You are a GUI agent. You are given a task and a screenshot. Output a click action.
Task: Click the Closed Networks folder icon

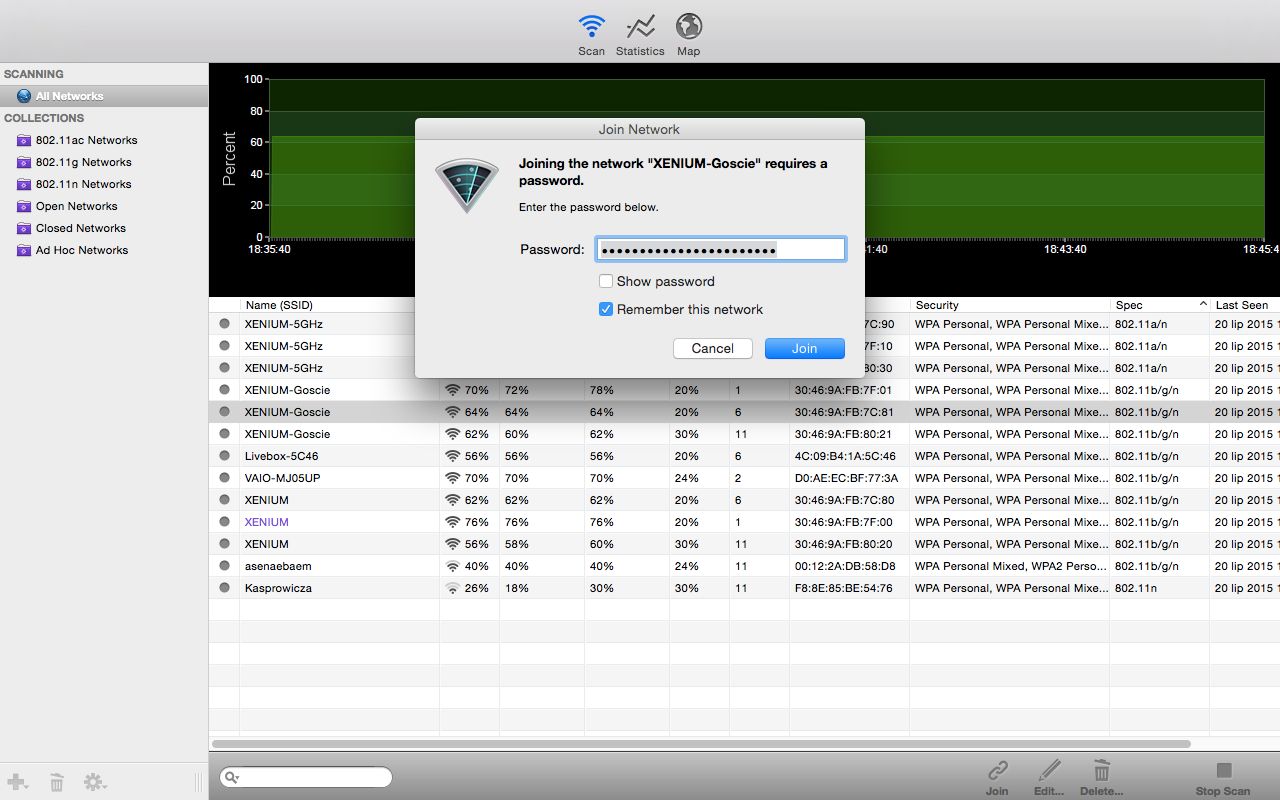(x=24, y=228)
